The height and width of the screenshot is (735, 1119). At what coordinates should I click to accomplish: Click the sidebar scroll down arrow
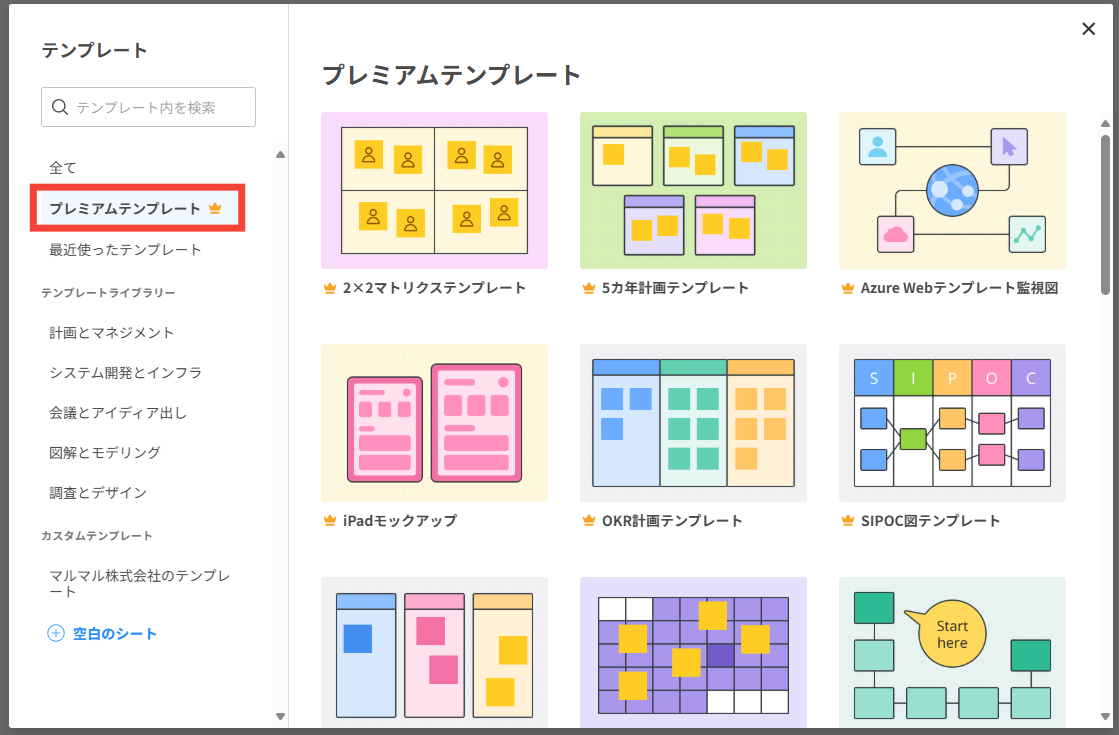[280, 716]
